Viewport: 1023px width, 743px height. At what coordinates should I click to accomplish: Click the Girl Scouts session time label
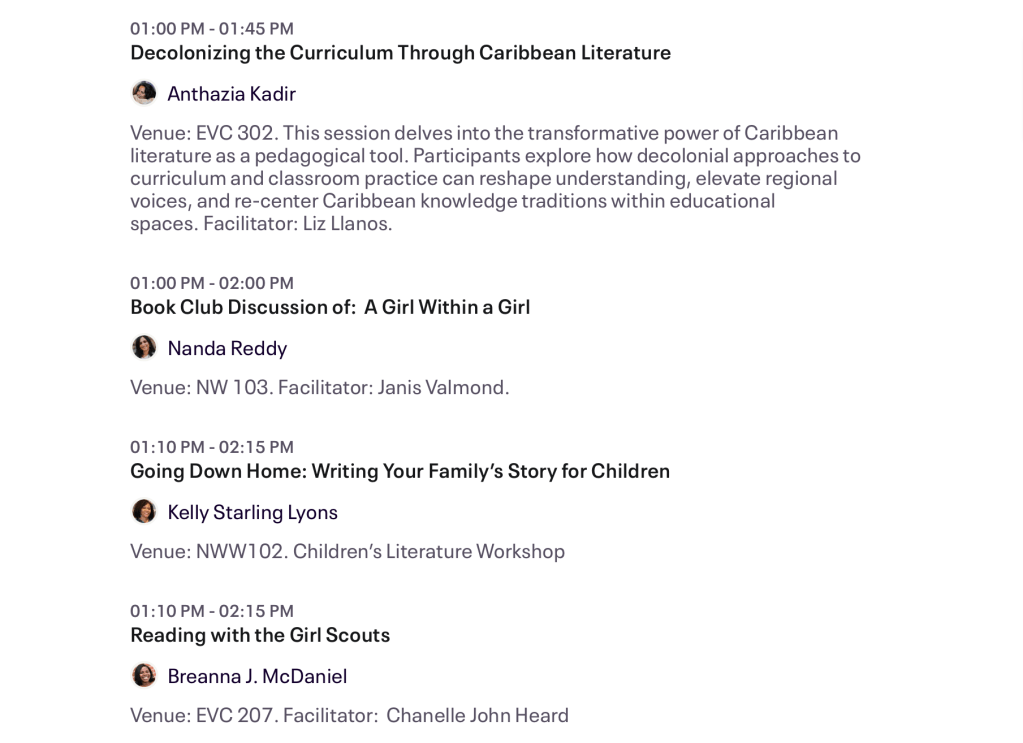(212, 611)
